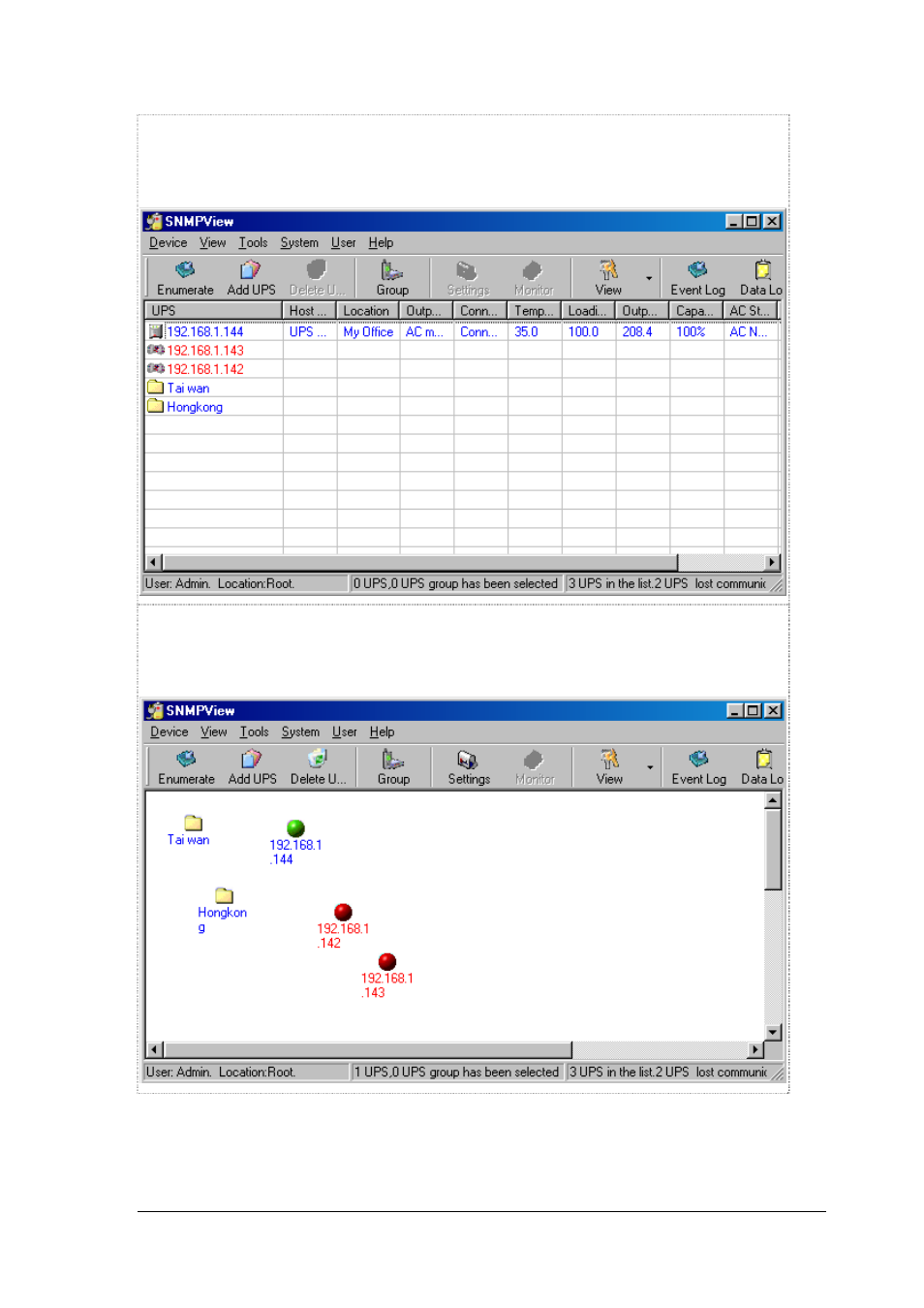Screen dimensions: 924x1308
Task: Click lower window vertical scrollbar thumb
Action: pos(773,850)
